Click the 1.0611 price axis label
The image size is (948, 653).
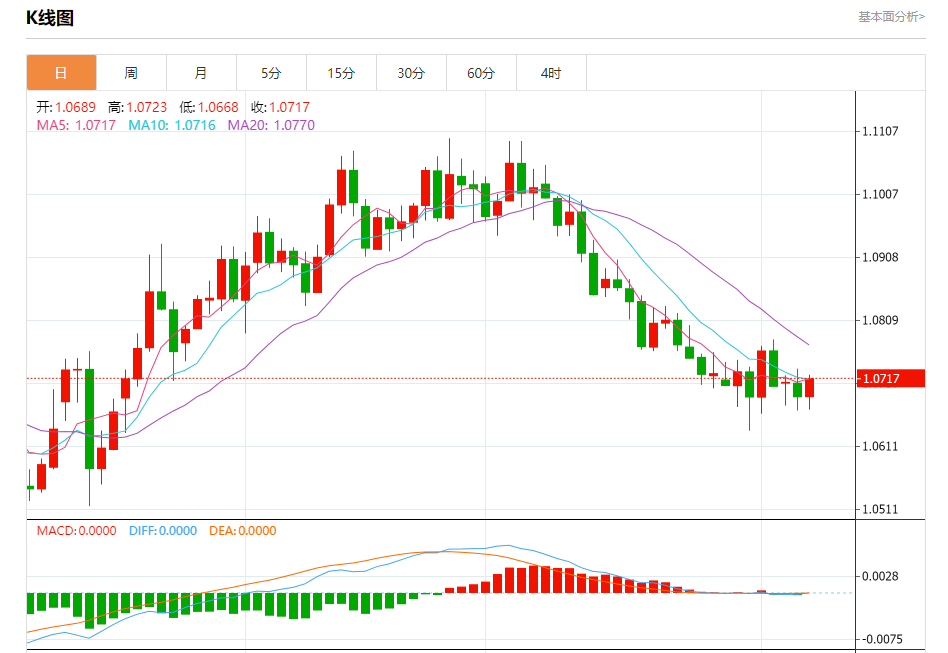[880, 446]
